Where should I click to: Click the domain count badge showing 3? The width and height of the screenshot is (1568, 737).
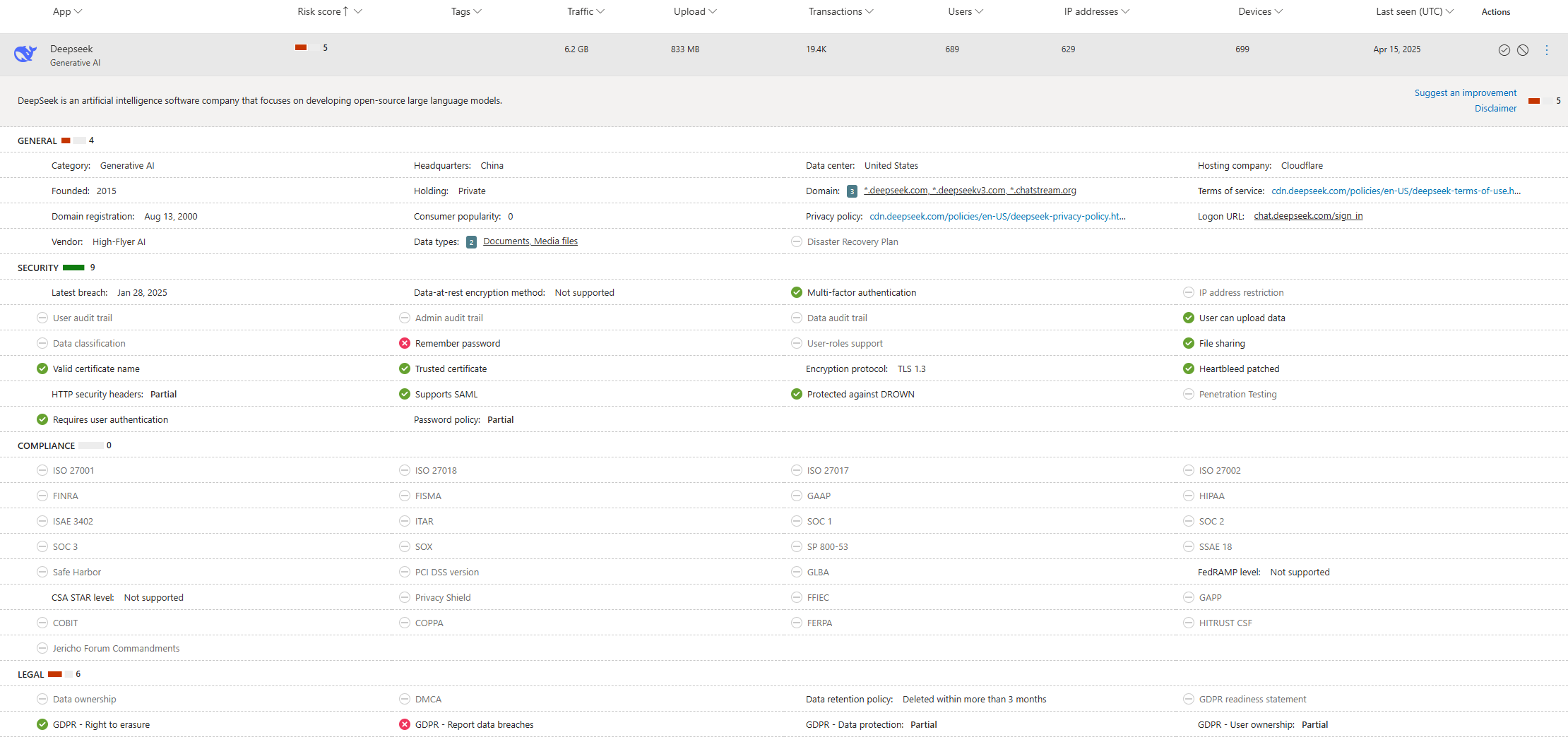click(852, 191)
